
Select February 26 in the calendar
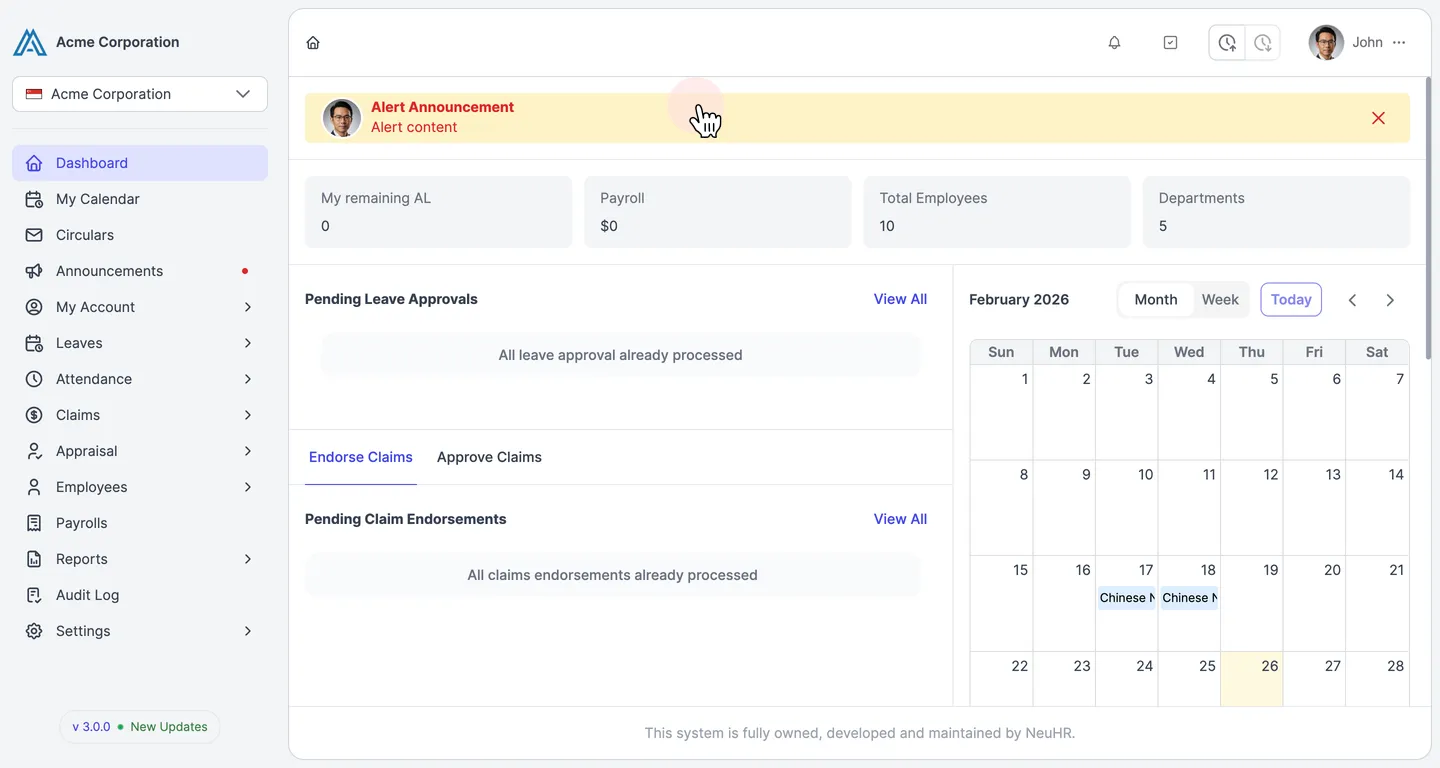pos(1252,679)
